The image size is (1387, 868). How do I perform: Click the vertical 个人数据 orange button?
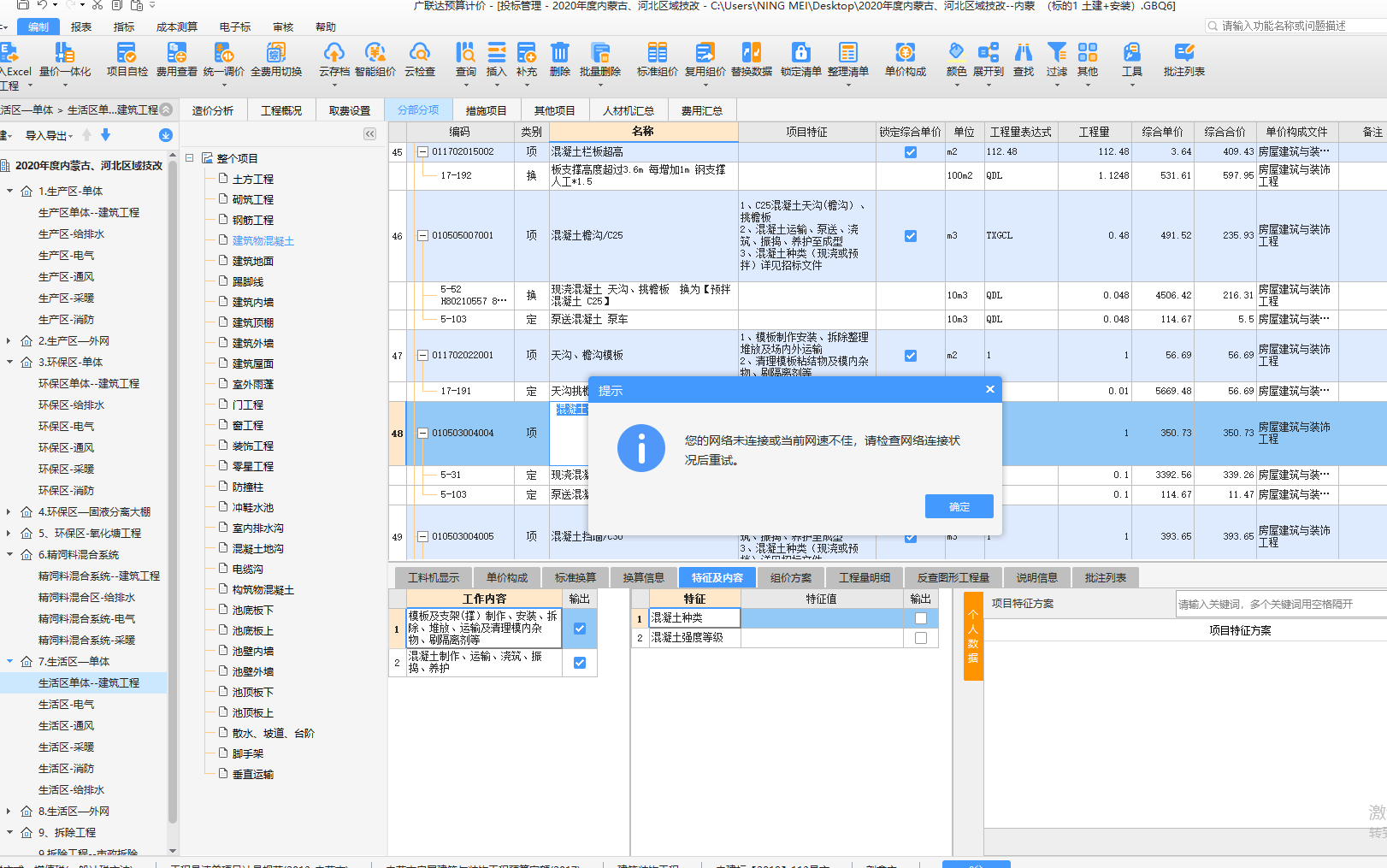pos(973,636)
